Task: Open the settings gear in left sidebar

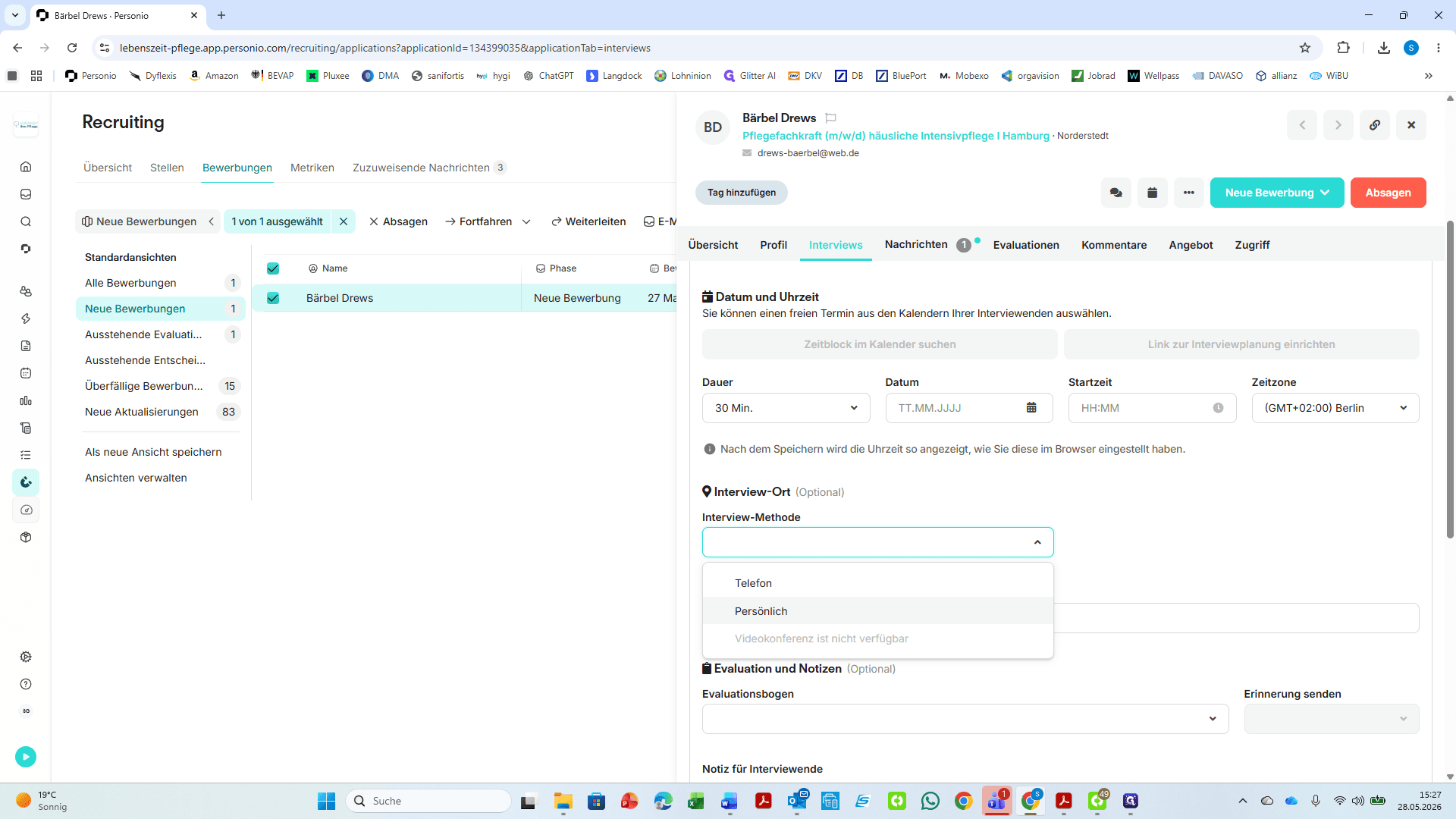Action: click(26, 657)
